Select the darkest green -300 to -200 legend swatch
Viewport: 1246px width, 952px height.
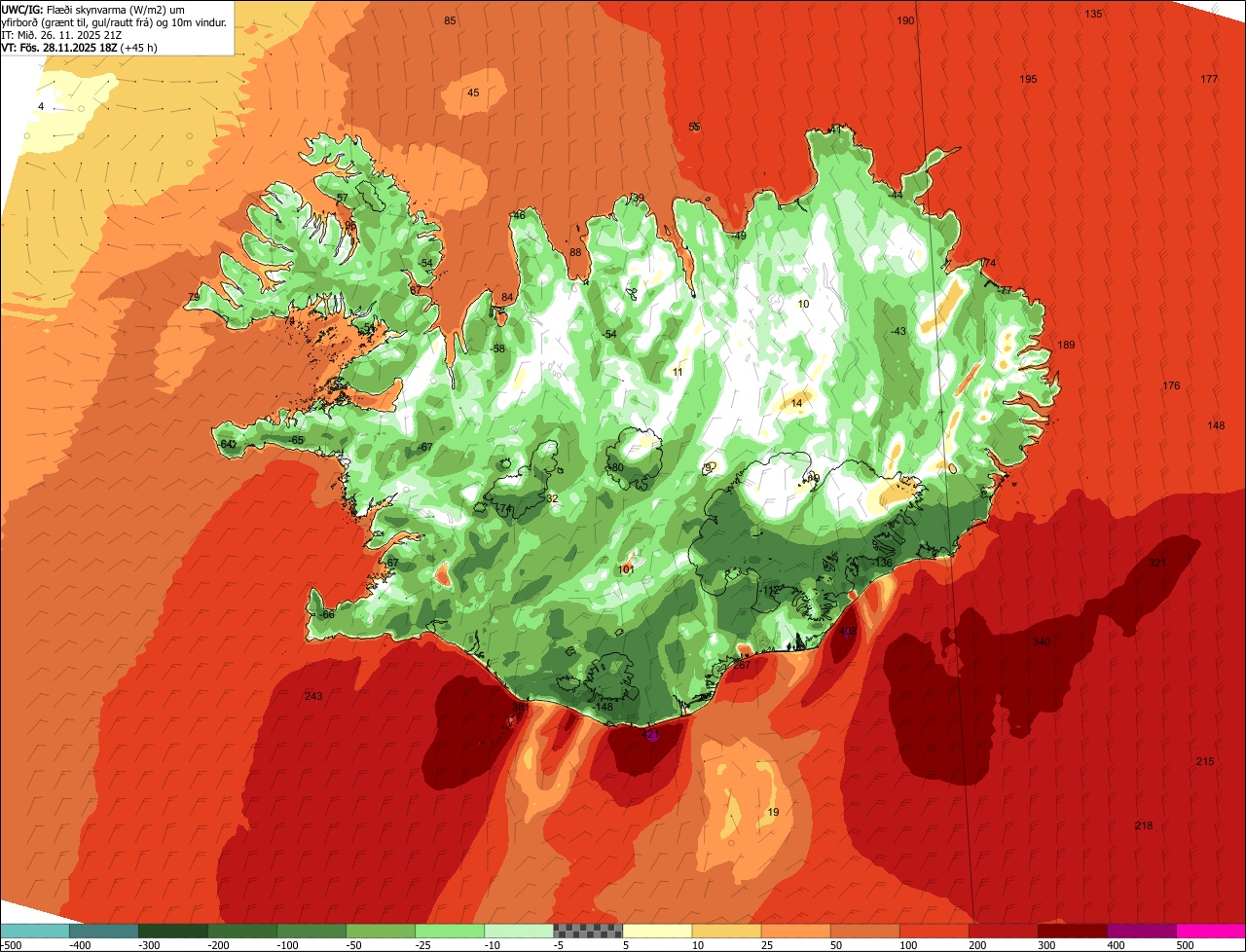click(172, 930)
